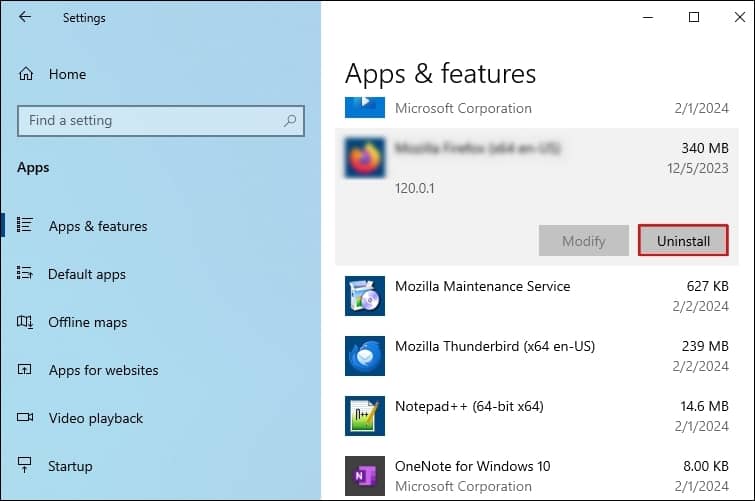Select Mozilla Maintenance Service entry name

coord(482,286)
